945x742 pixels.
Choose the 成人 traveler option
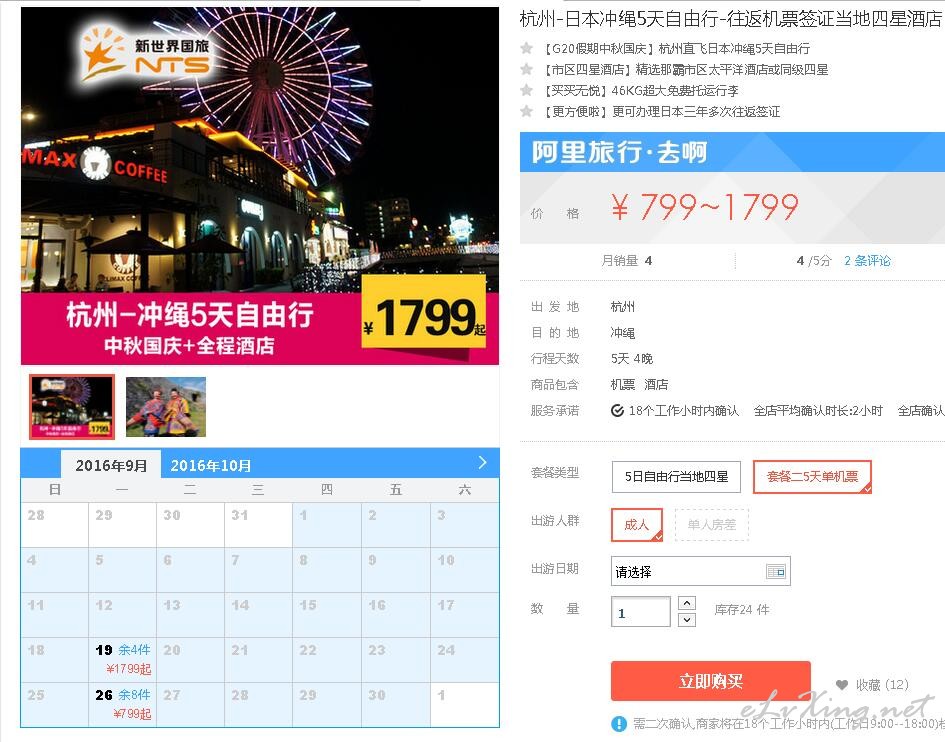[x=637, y=524]
